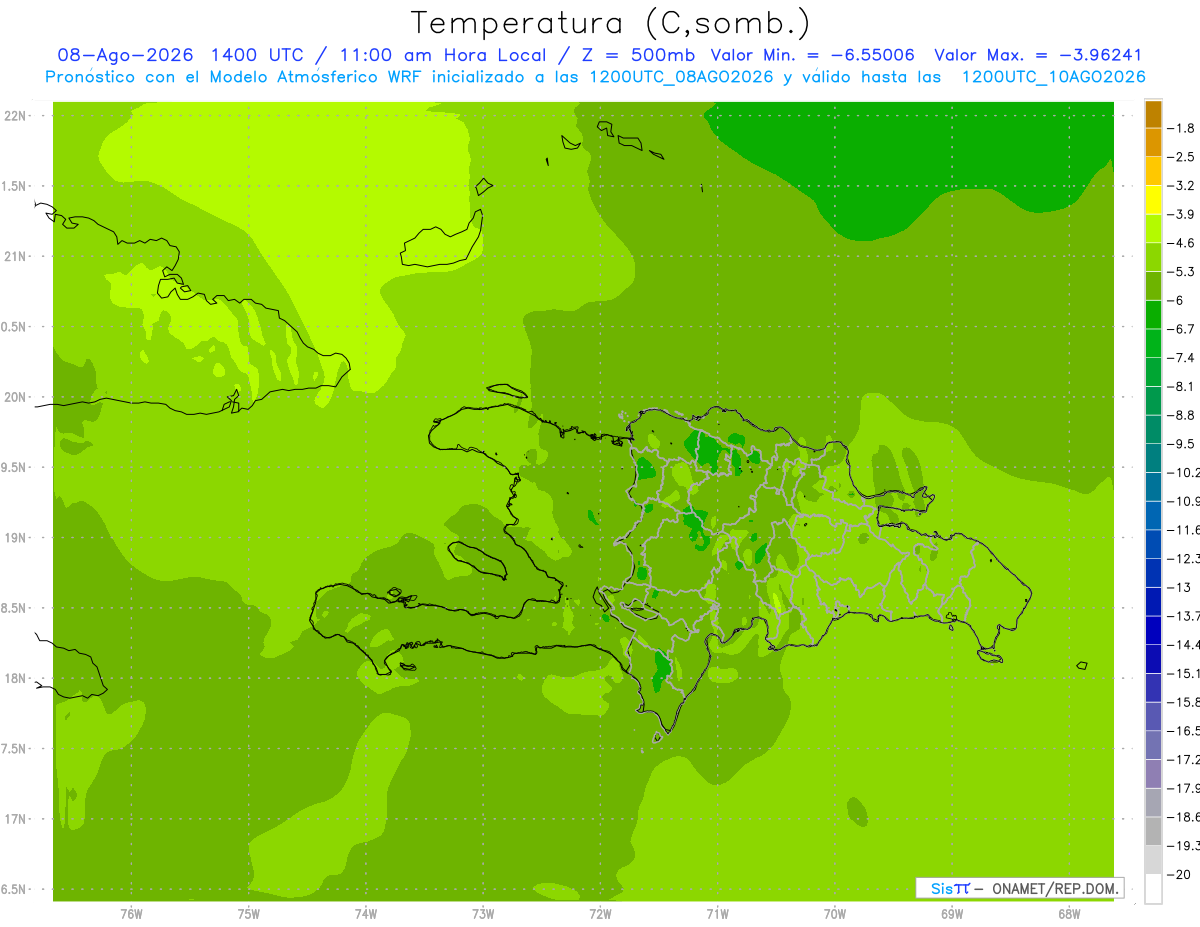
Task: Click the 72W longitude axis label
Action: tap(600, 913)
